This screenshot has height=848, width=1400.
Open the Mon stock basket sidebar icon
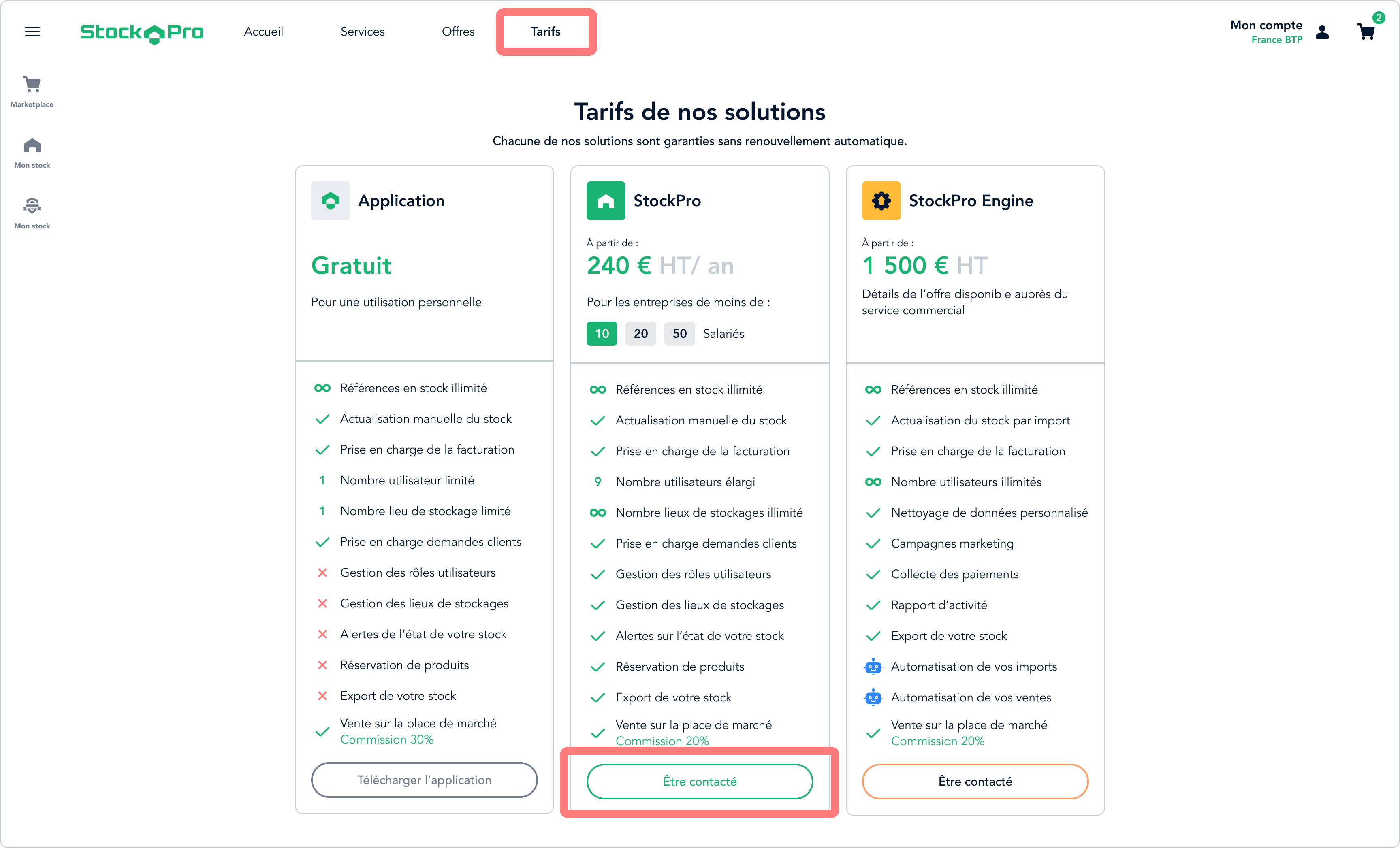point(32,206)
